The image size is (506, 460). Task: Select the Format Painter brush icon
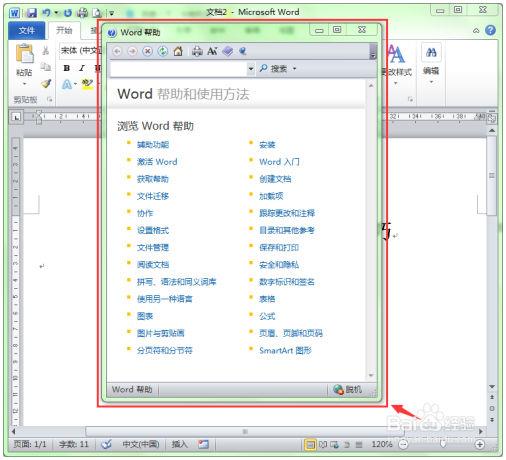[x=46, y=83]
